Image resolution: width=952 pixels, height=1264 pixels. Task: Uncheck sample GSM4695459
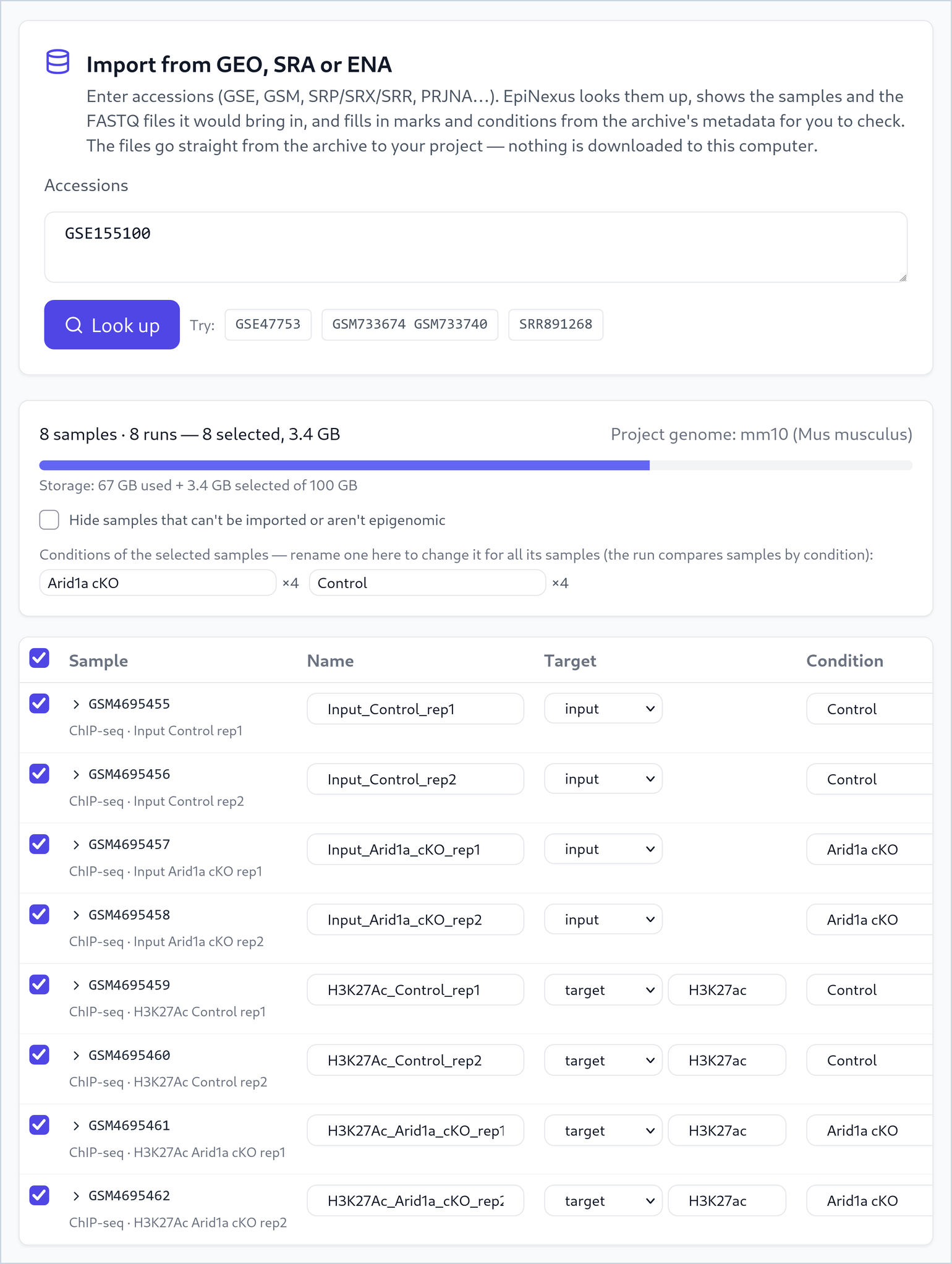[40, 984]
